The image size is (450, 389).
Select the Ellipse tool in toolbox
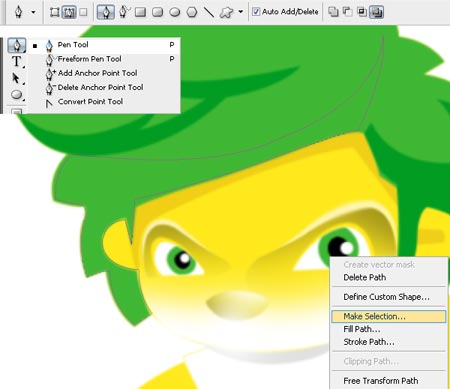pyautogui.click(x=16, y=95)
